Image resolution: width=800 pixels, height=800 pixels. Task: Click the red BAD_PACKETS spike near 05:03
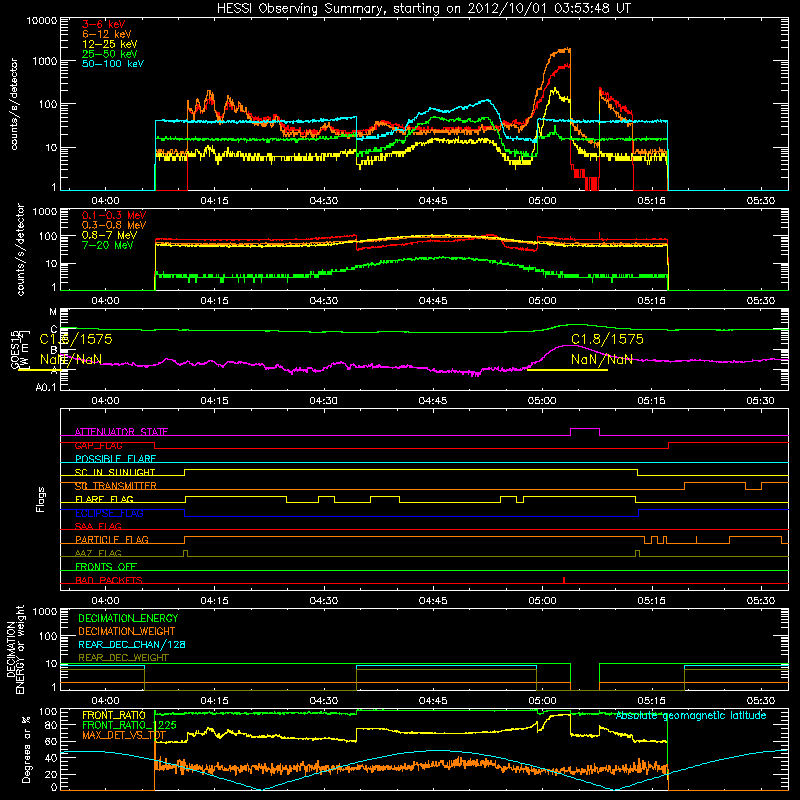point(564,580)
